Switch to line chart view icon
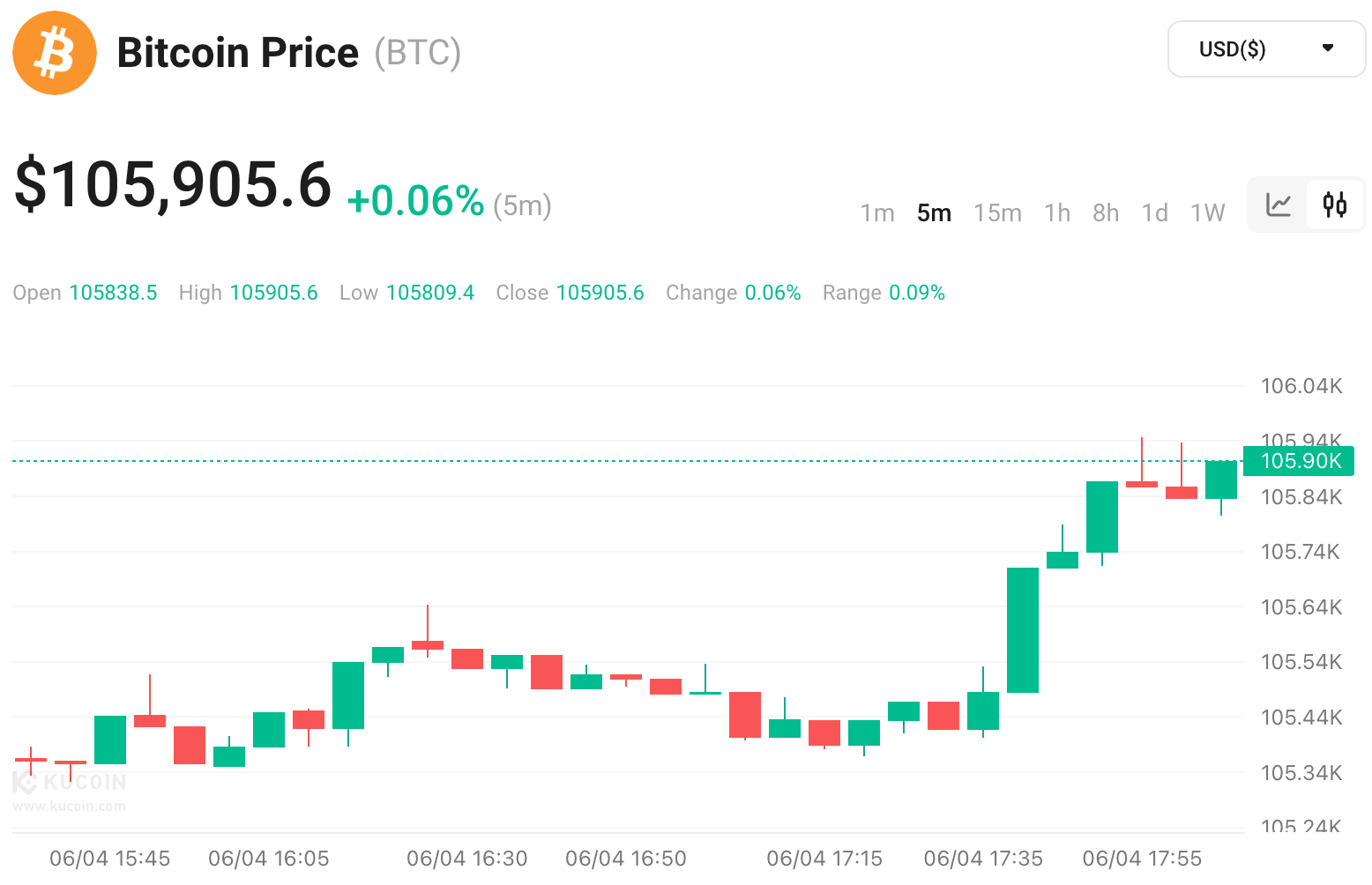The width and height of the screenshot is (1372, 885). 1278,205
